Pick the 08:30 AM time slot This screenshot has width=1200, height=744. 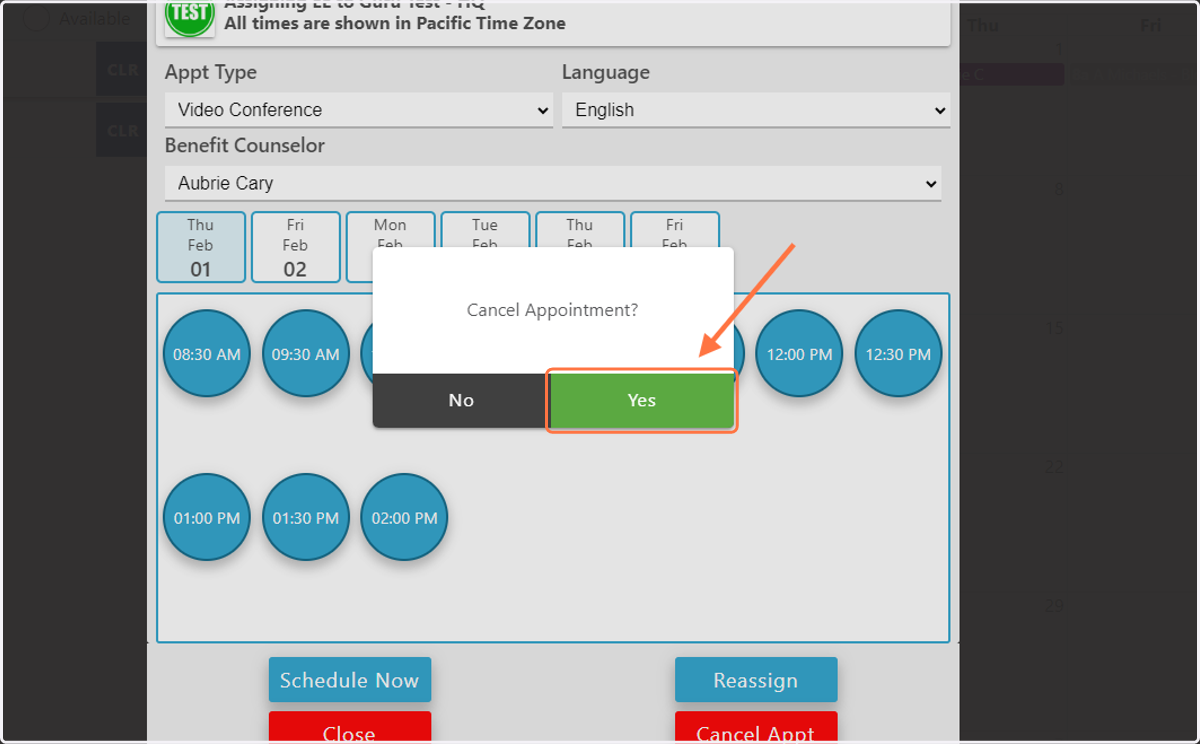207,354
